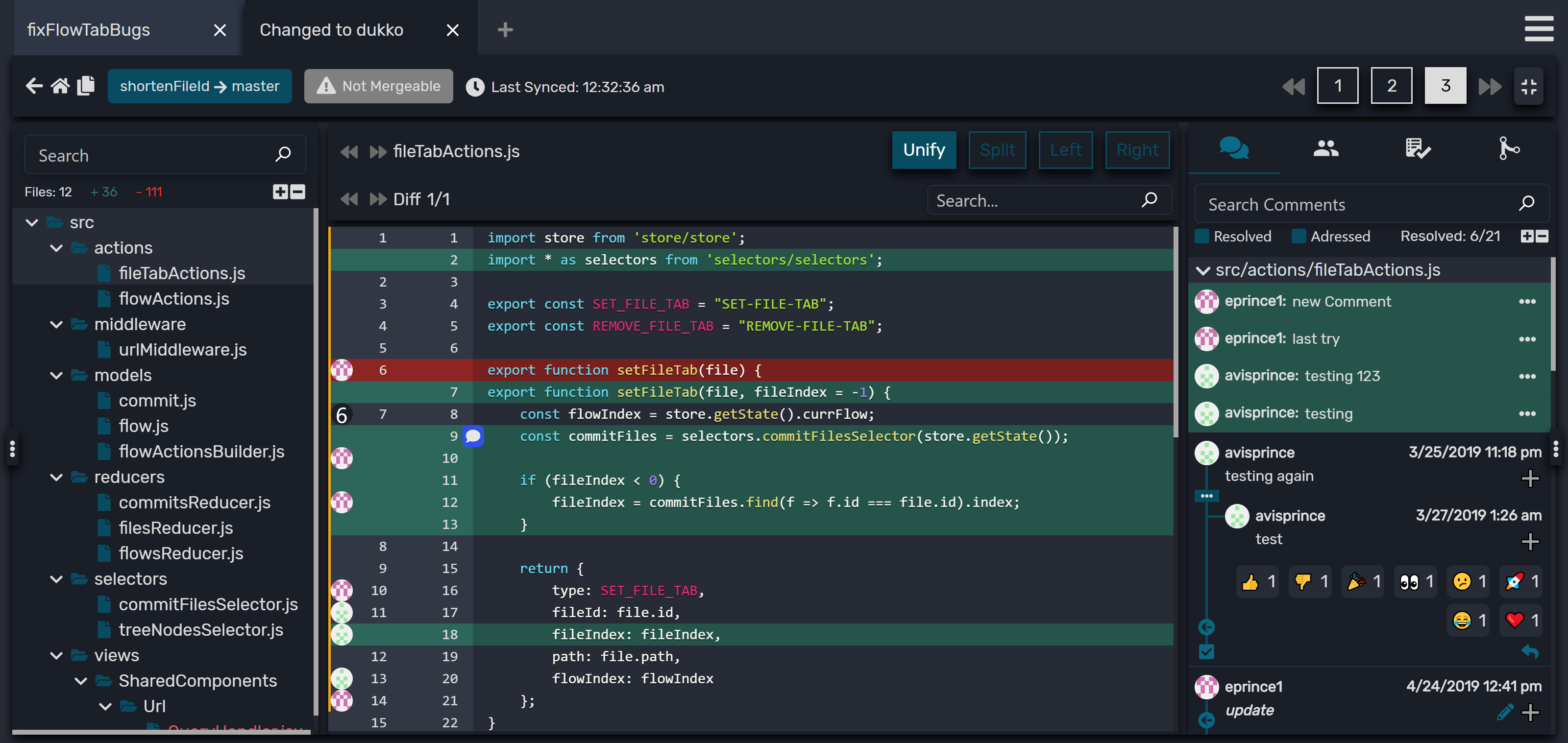Click the comment bubble on line 9
This screenshot has height=743, width=1568.
tap(473, 436)
